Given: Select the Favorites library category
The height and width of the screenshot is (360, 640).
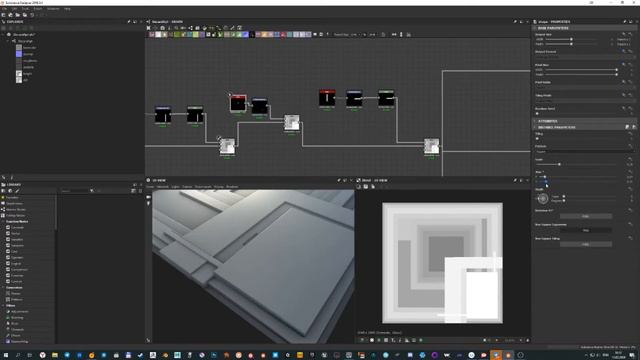Looking at the screenshot, I should (12, 198).
